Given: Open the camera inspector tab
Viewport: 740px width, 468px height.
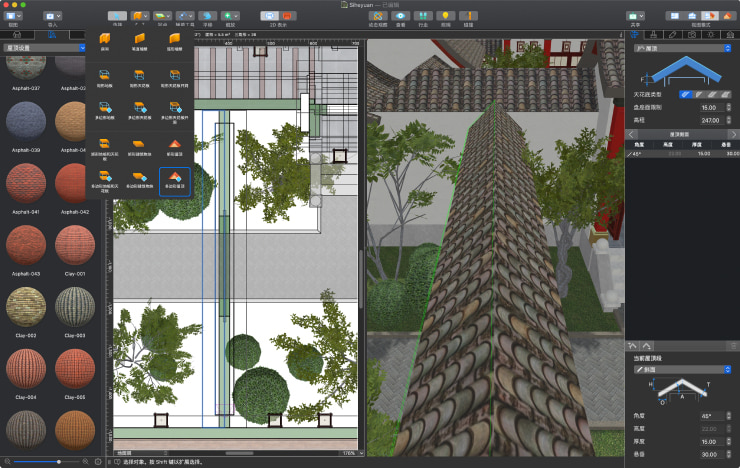Looking at the screenshot, I should (x=692, y=35).
